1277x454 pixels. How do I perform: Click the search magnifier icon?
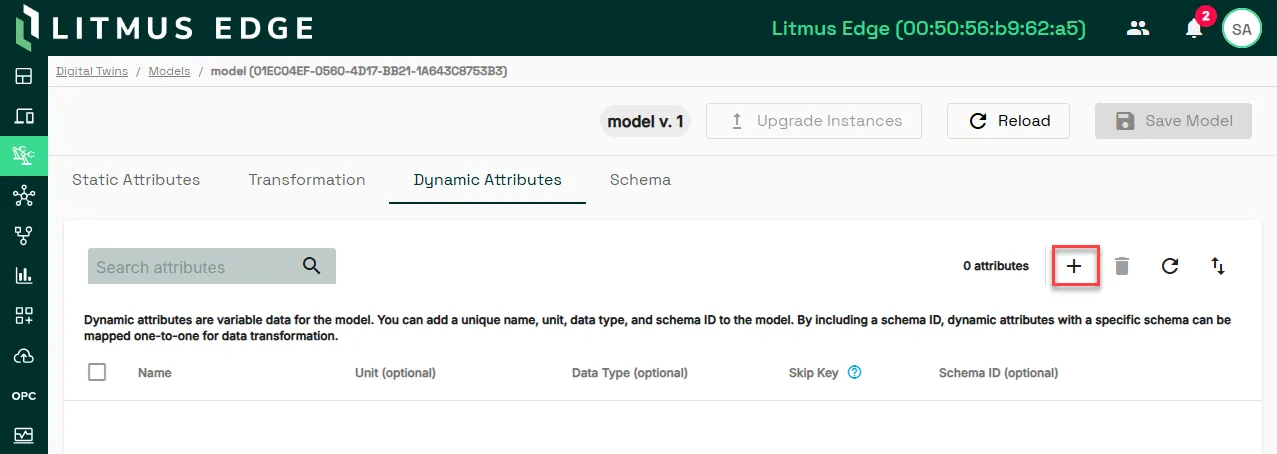(x=311, y=266)
